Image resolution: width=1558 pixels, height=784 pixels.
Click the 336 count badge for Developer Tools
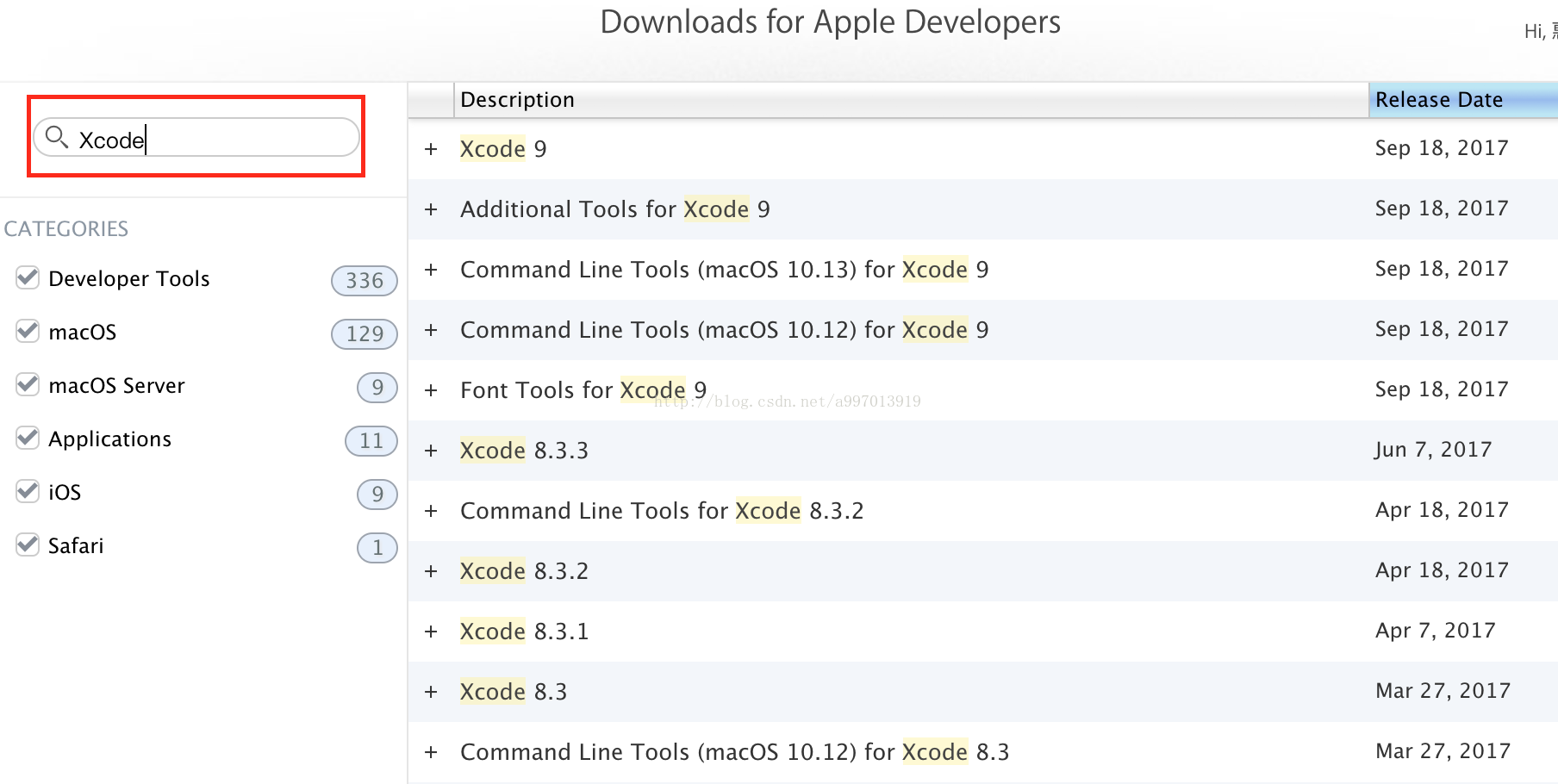click(x=365, y=281)
